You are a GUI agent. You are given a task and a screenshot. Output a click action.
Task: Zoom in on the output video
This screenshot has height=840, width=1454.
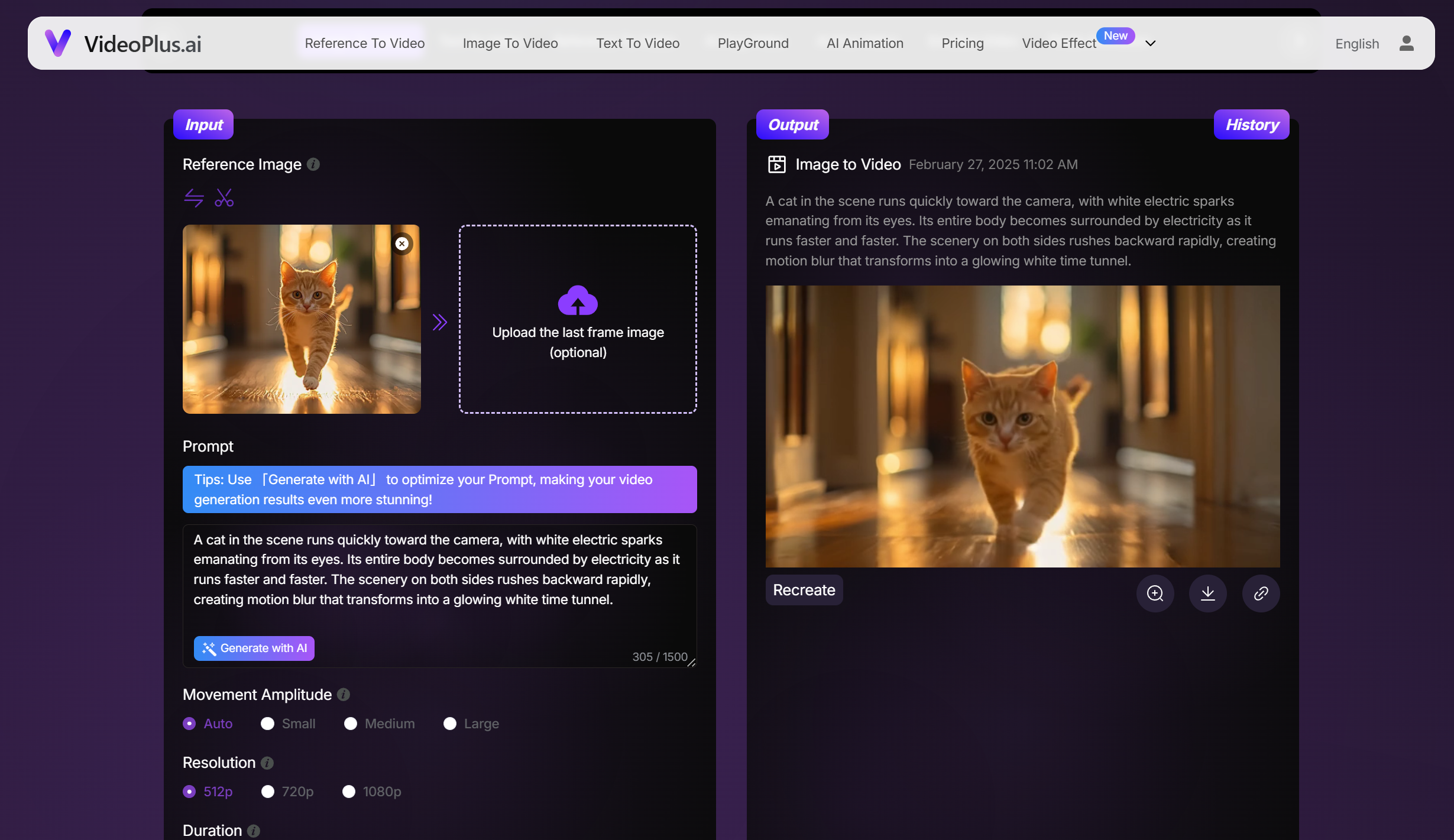[1155, 593]
